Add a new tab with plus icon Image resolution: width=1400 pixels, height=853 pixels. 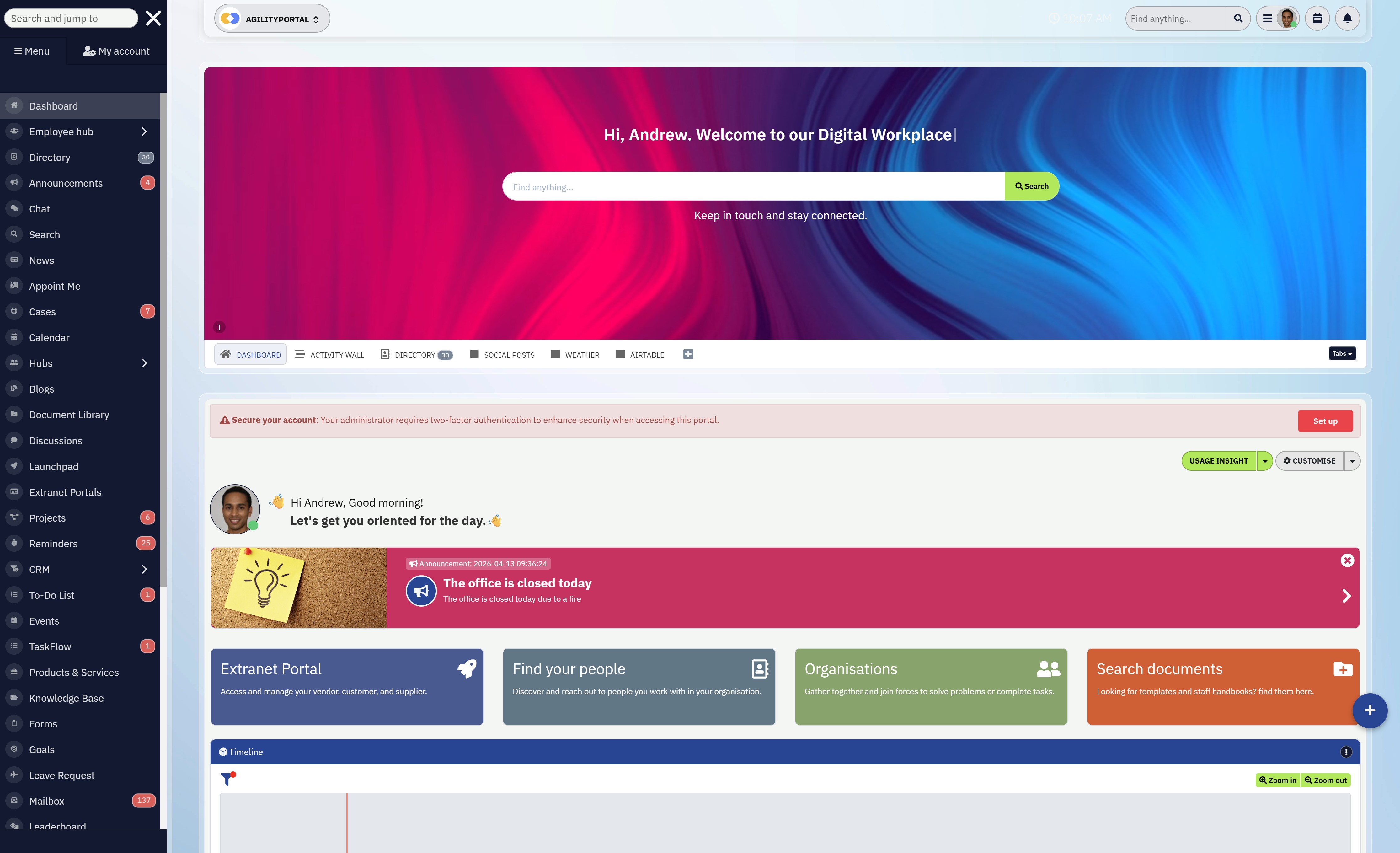click(x=687, y=355)
